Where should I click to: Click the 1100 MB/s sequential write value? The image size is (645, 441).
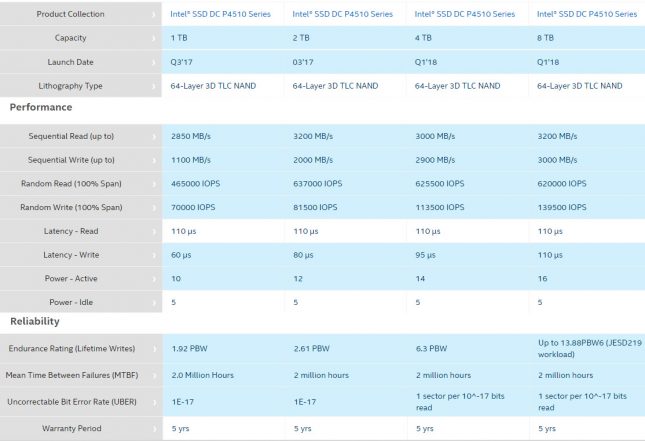pos(191,160)
